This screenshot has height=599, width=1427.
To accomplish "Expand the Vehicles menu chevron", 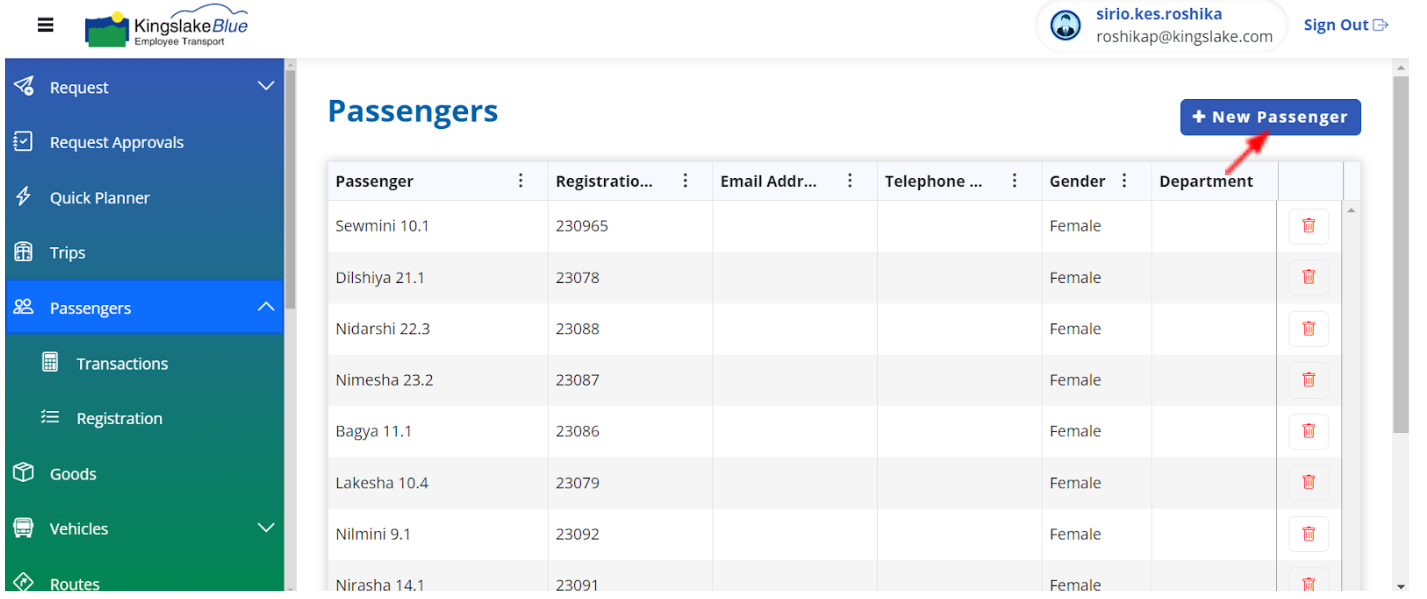I will [266, 527].
